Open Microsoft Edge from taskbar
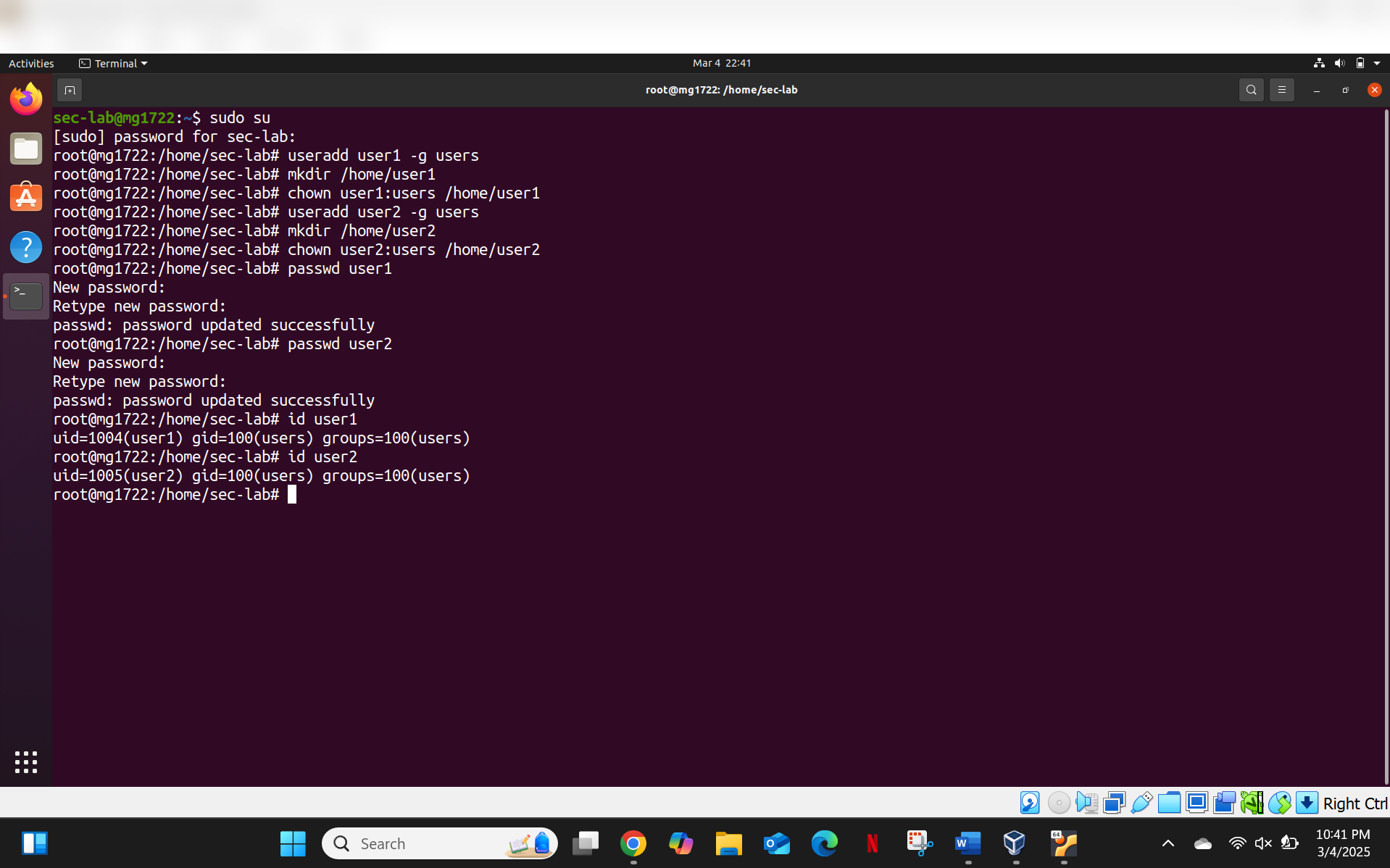This screenshot has height=868, width=1390. (824, 843)
